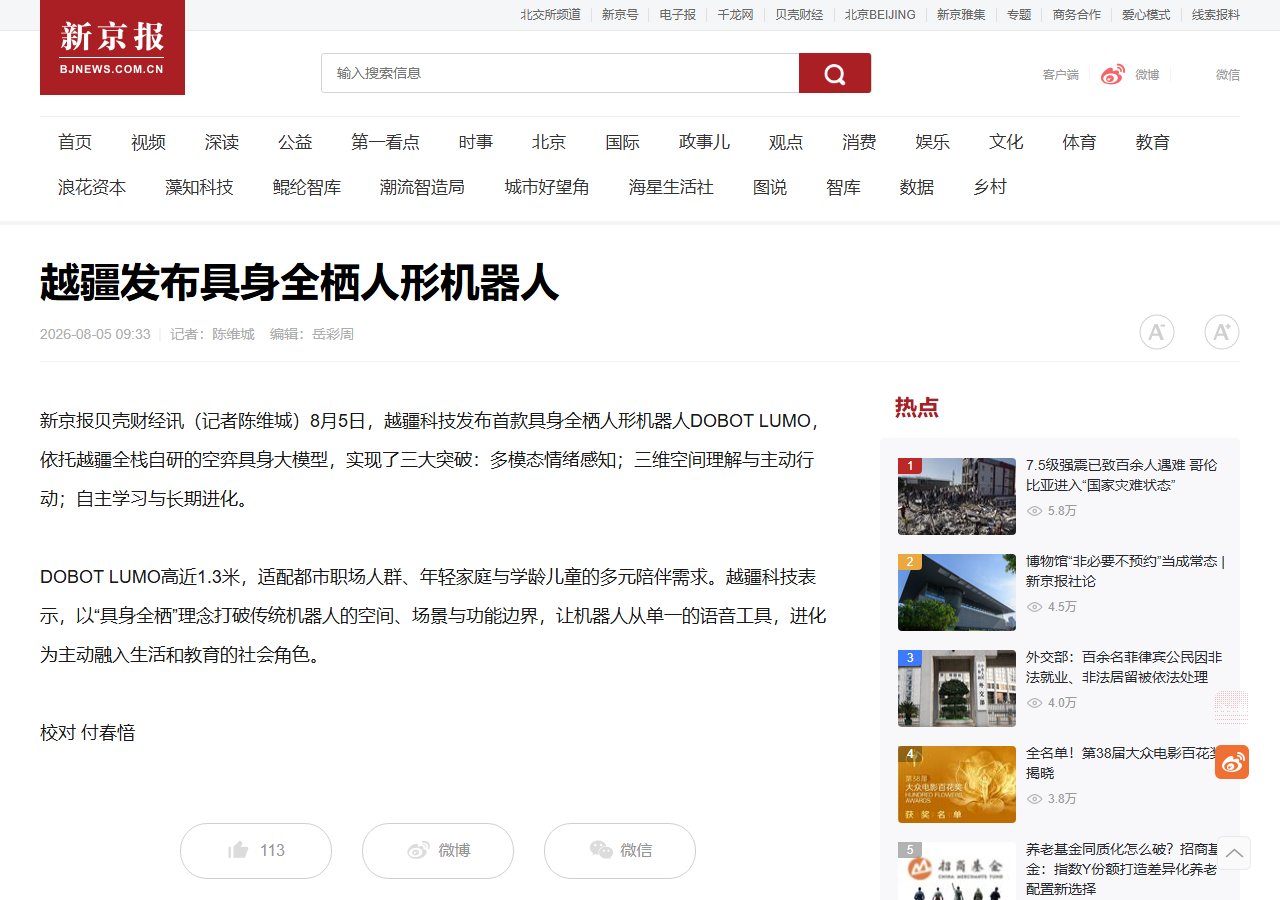Open the 新京报 logo homepage link
1280x900 pixels.
112,47
